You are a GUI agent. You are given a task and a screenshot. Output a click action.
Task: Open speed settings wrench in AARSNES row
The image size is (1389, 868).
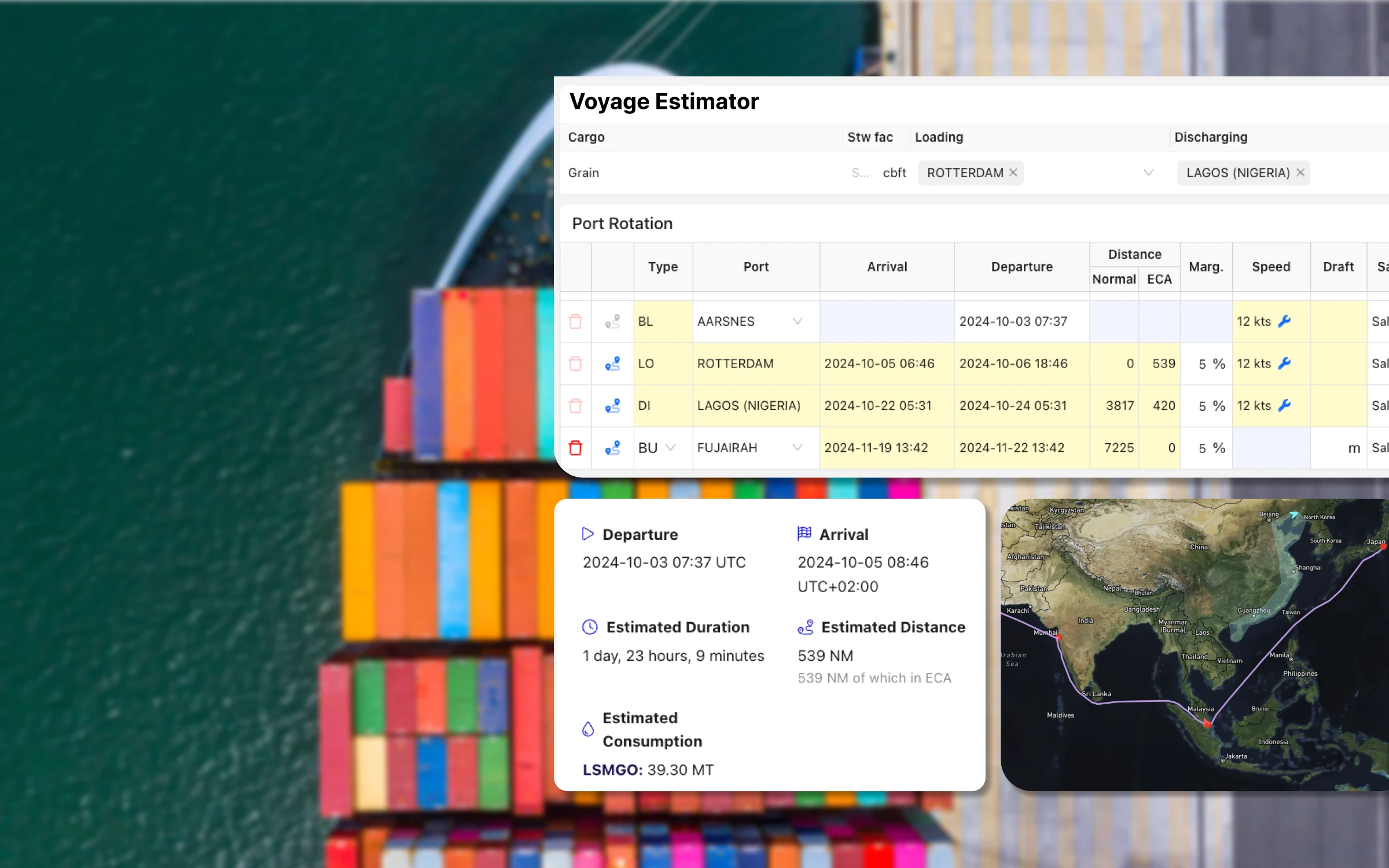(x=1284, y=321)
